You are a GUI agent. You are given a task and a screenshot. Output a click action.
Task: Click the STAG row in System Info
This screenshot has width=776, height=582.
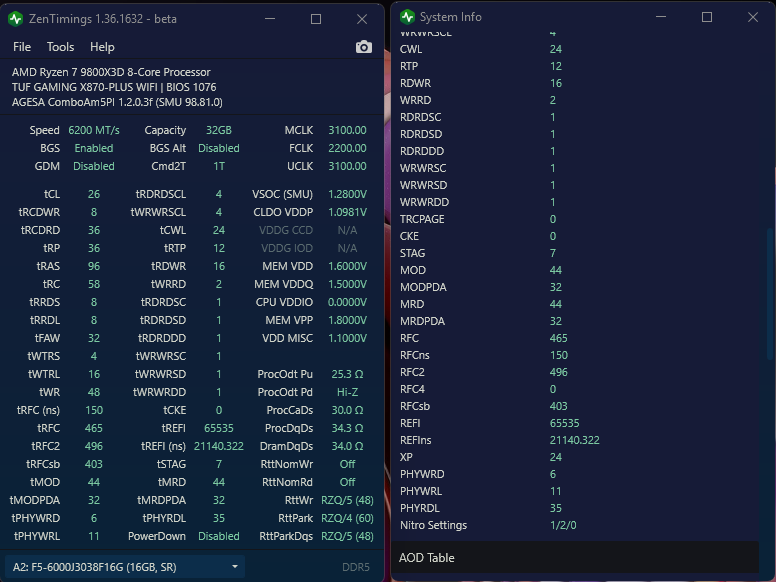pos(575,253)
